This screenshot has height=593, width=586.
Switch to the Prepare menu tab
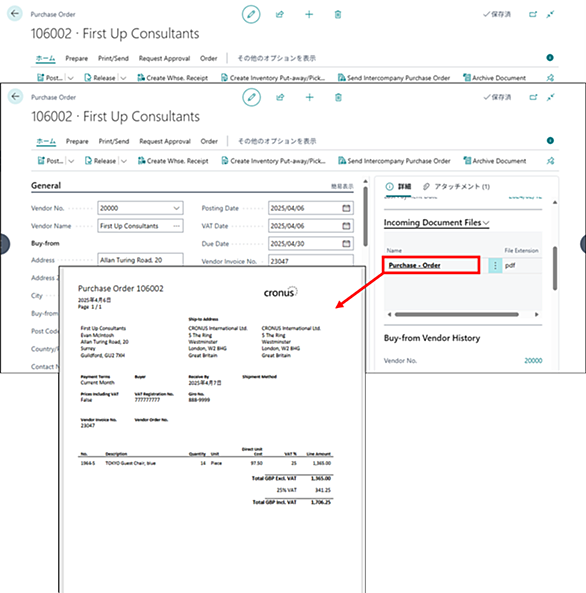[77, 141]
